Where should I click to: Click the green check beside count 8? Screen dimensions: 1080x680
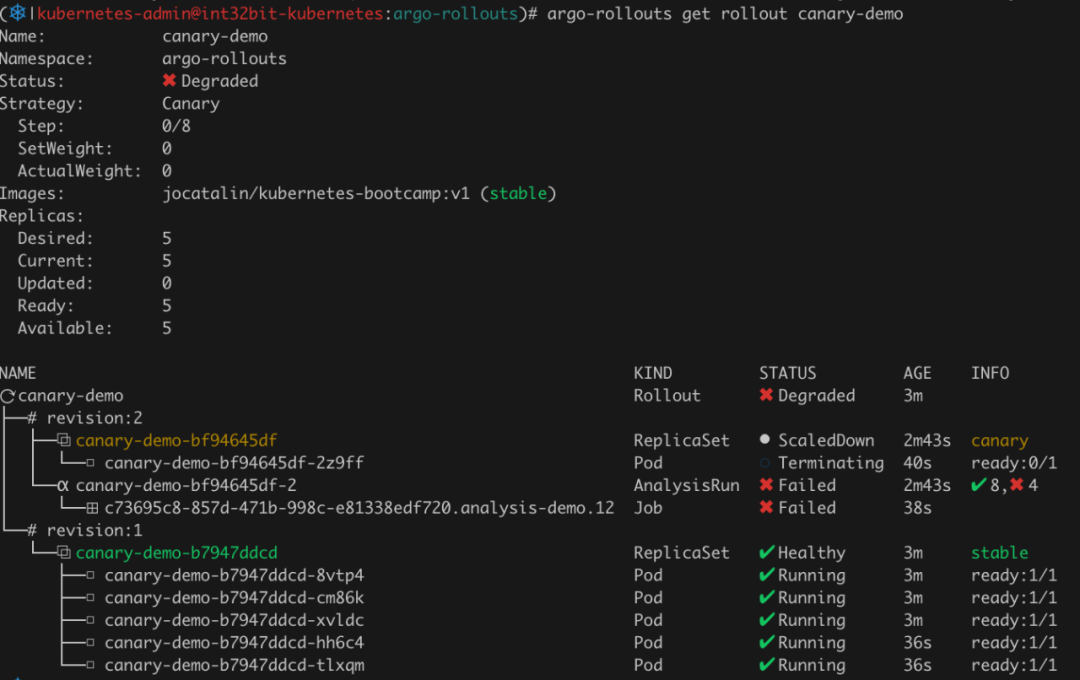coord(978,486)
